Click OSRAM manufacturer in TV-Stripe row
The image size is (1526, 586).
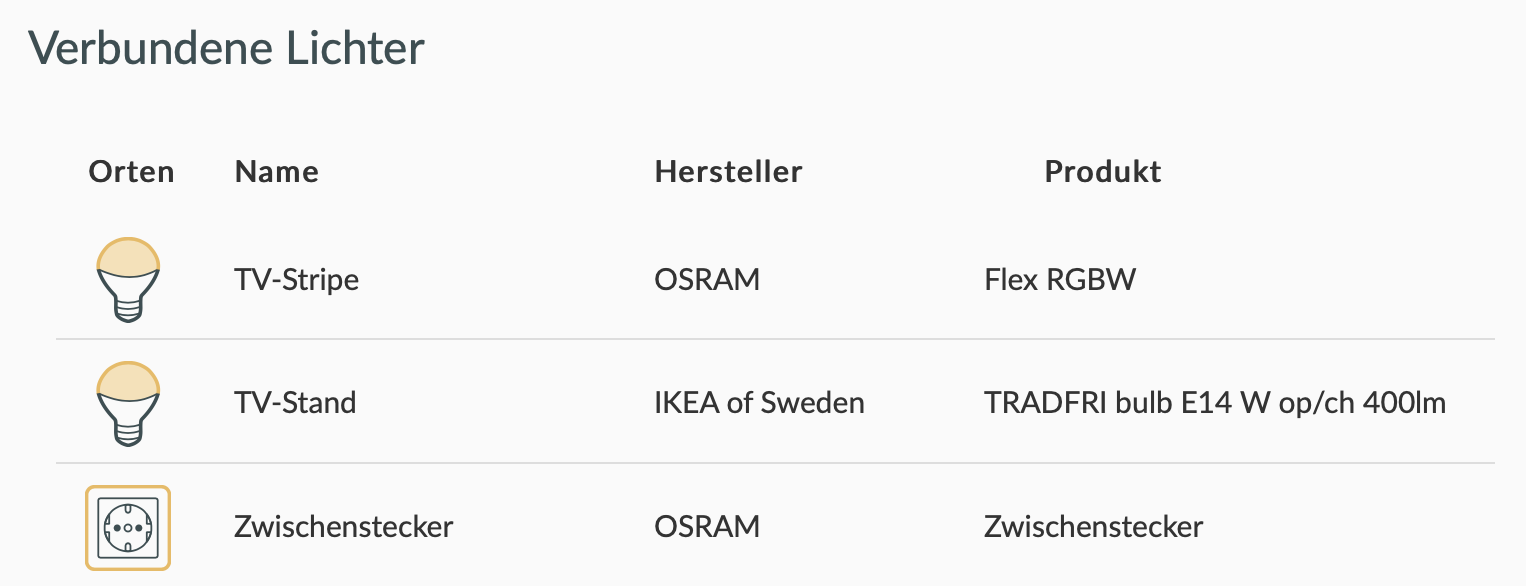tap(707, 279)
